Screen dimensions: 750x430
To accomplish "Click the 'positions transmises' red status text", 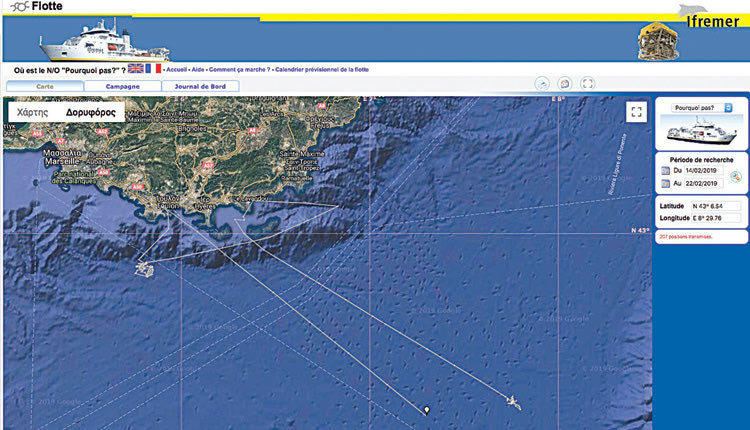I will pyautogui.click(x=686, y=237).
